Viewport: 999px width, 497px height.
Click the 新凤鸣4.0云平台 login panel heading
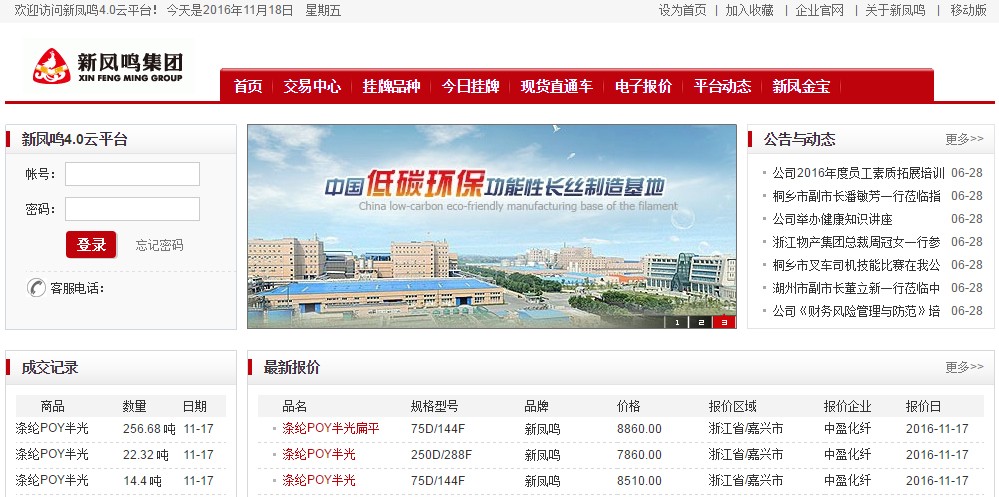click(75, 140)
